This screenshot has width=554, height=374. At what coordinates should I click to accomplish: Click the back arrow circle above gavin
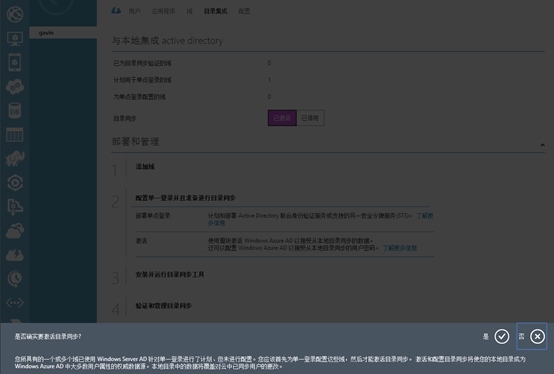(55, 4)
